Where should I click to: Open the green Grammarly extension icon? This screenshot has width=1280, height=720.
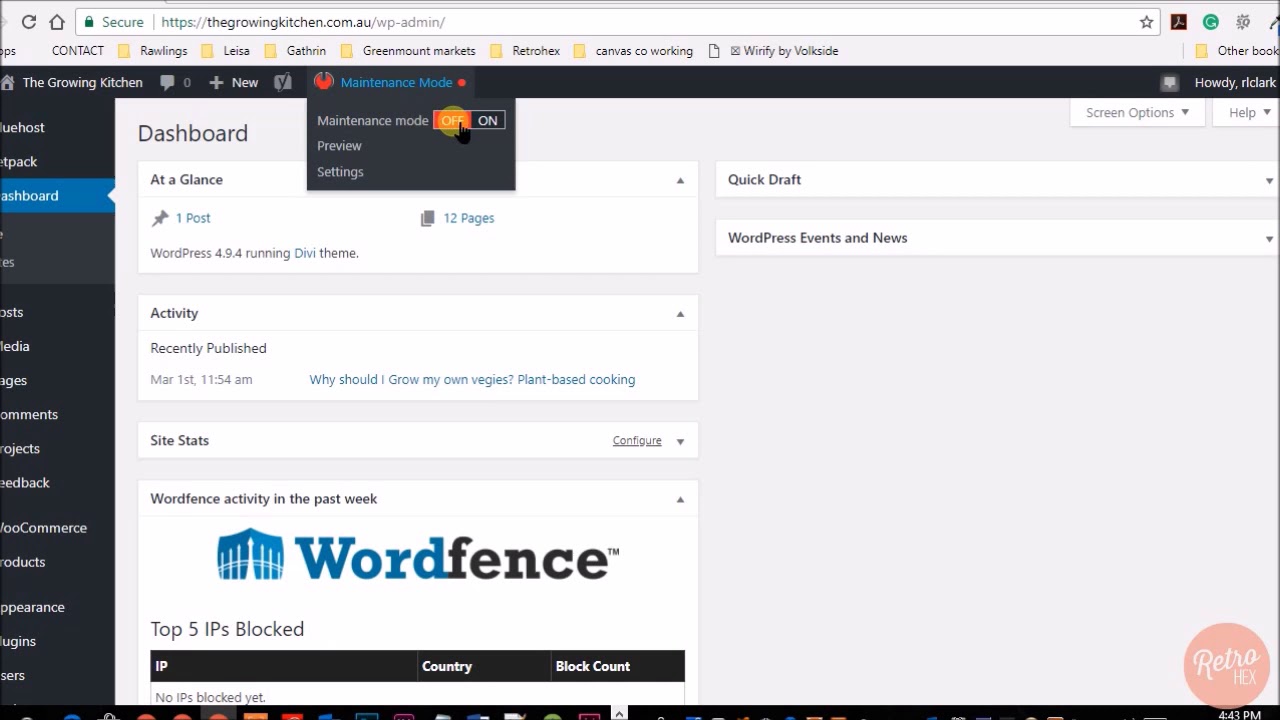click(x=1211, y=22)
